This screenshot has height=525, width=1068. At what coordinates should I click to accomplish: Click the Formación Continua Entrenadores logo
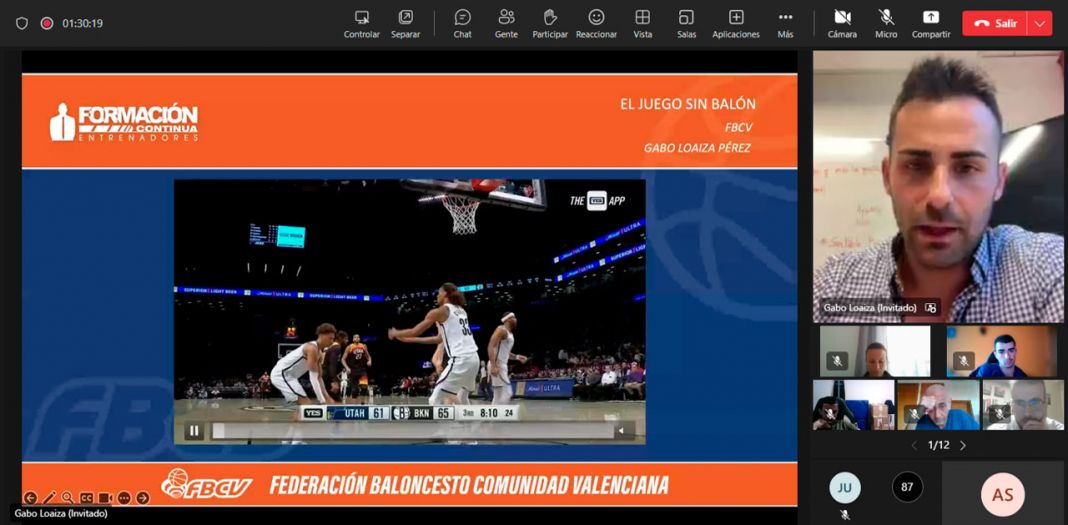coord(124,122)
